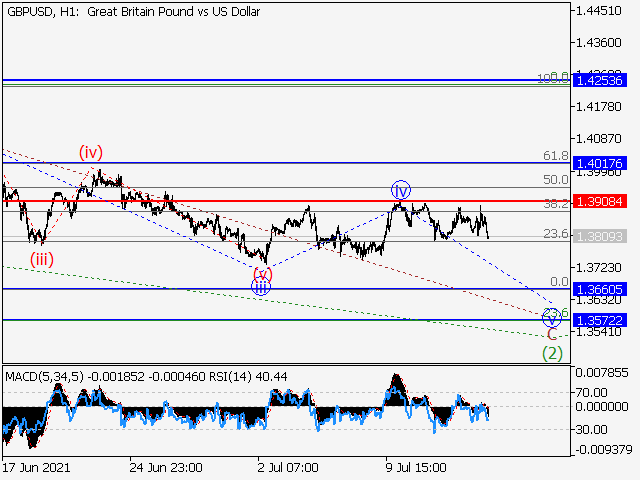Viewport: 640px width, 480px height.
Task: Click the RSI(14) 40.44 indicator readout
Action: coord(248,376)
